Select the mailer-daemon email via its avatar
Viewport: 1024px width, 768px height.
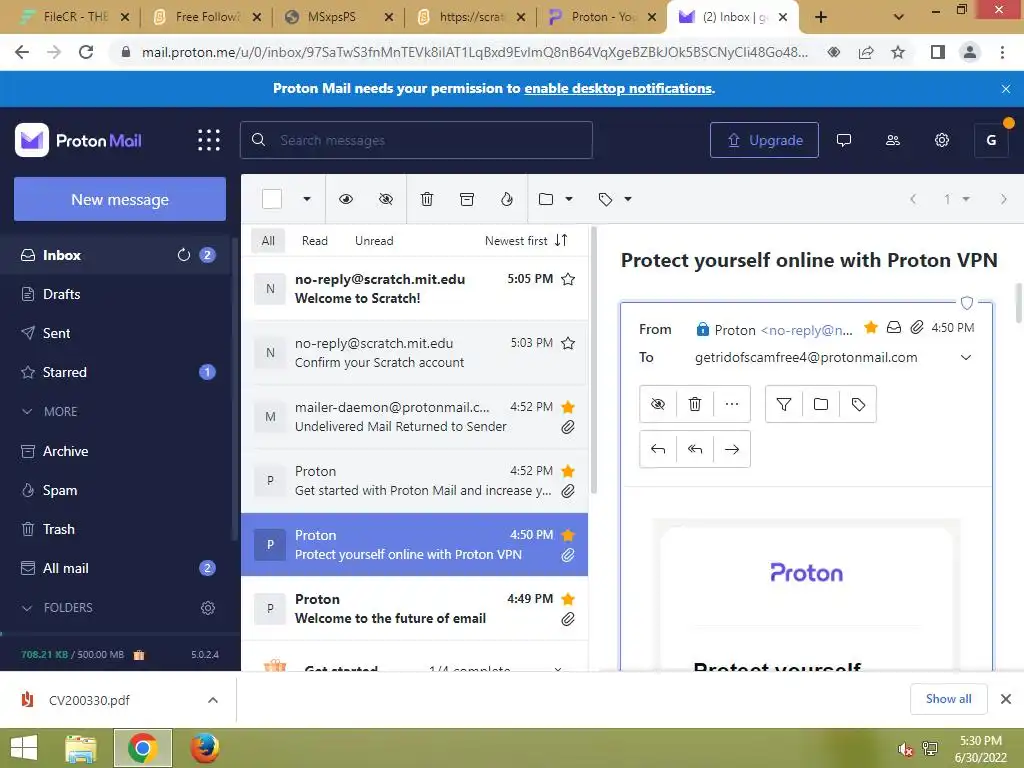270,417
